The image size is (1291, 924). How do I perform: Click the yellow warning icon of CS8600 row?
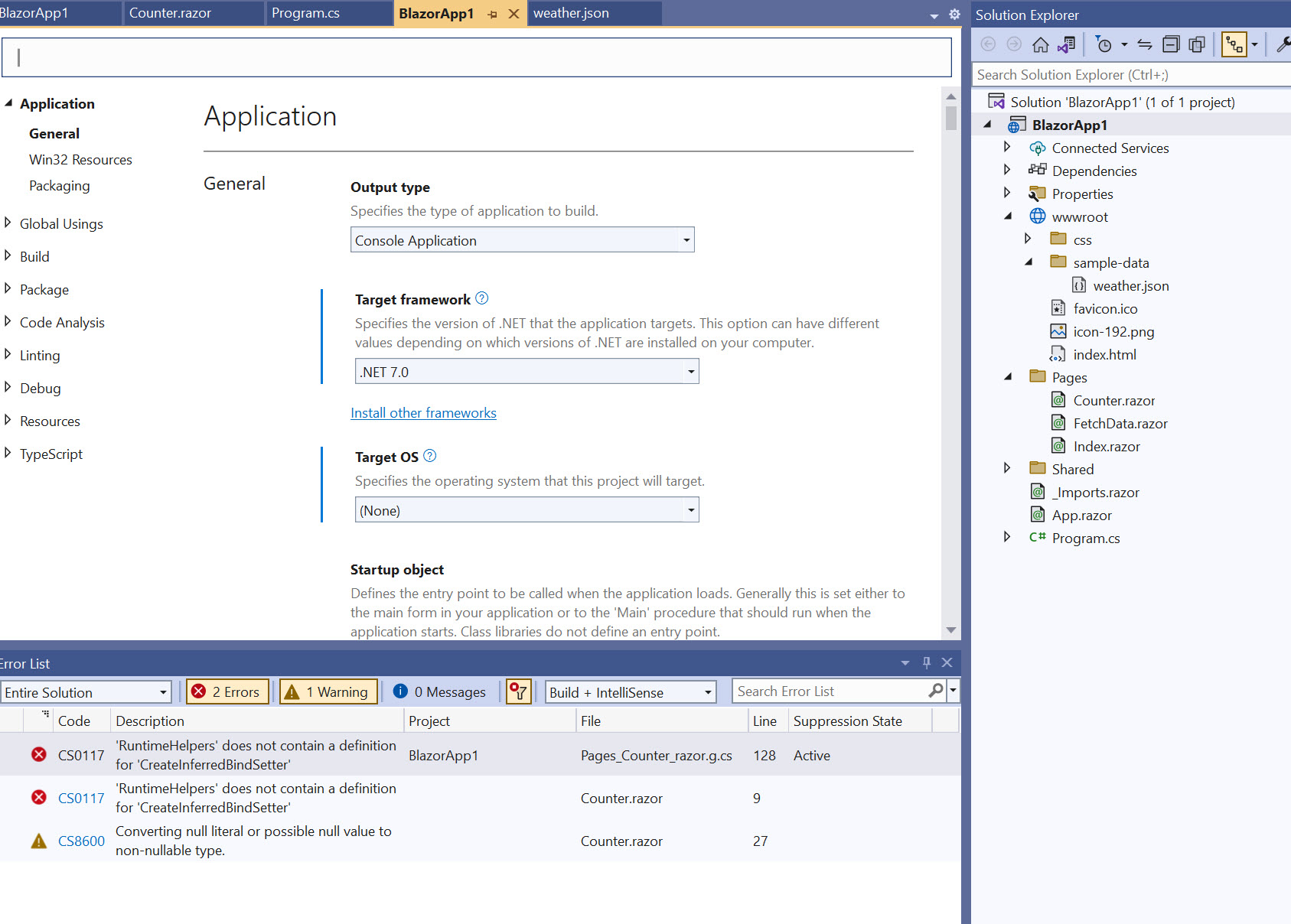tap(38, 841)
